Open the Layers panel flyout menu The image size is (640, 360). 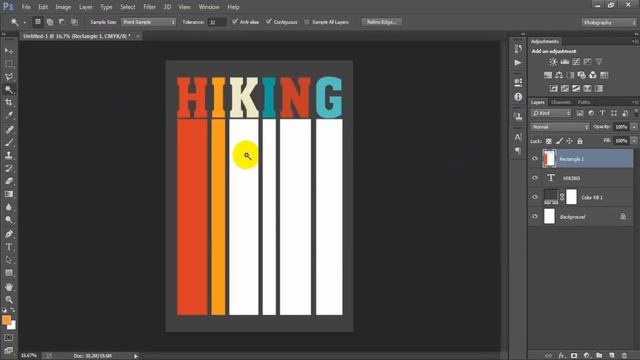635,102
